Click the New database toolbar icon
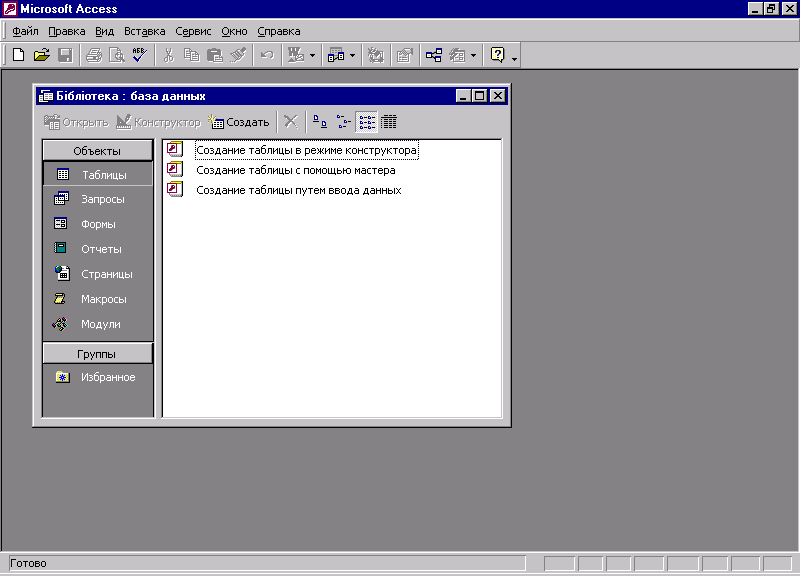Screen dimensions: 800x576 18,55
